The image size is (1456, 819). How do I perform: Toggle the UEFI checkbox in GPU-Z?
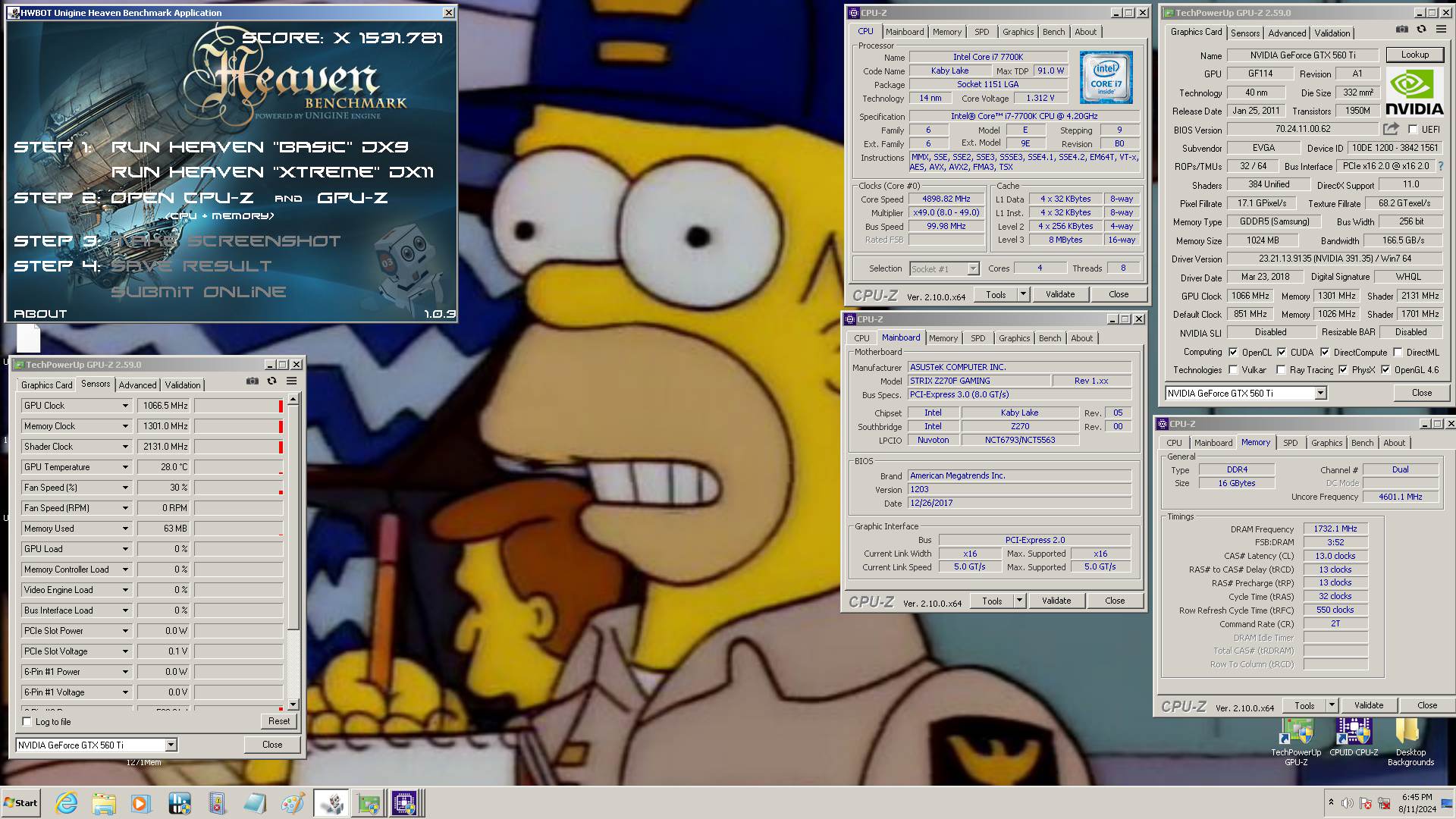click(x=1413, y=130)
